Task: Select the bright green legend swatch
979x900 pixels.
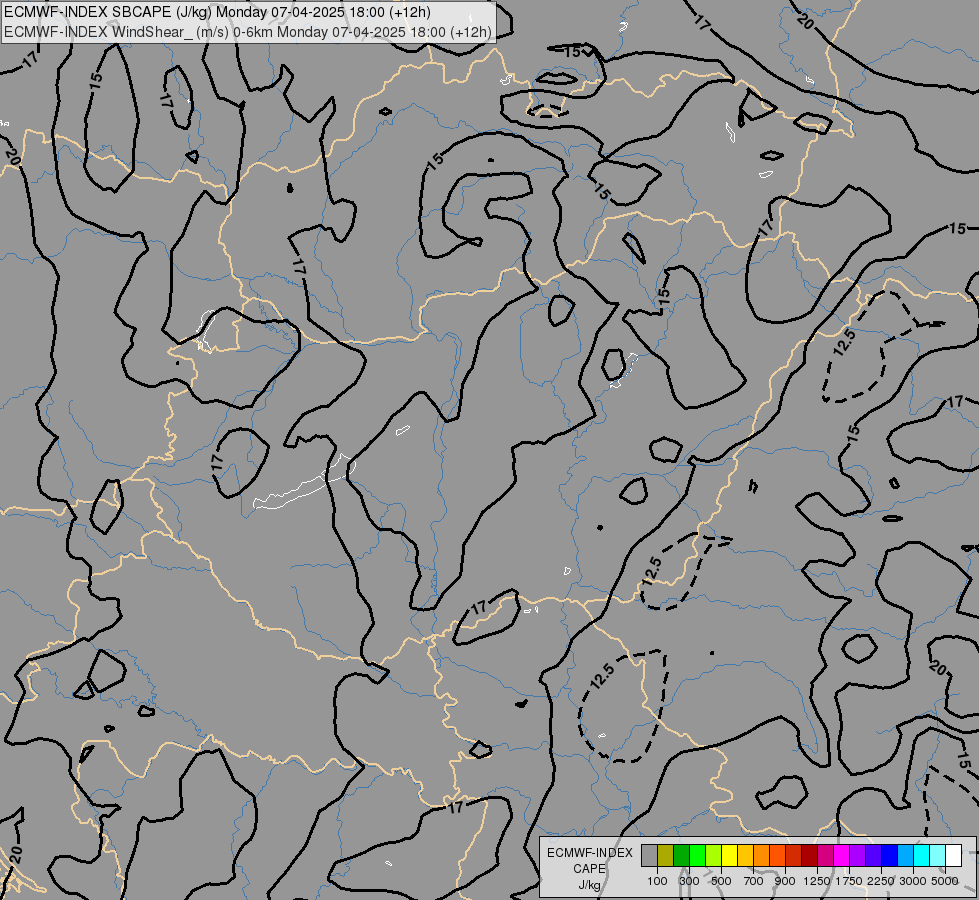Action: coord(697,855)
